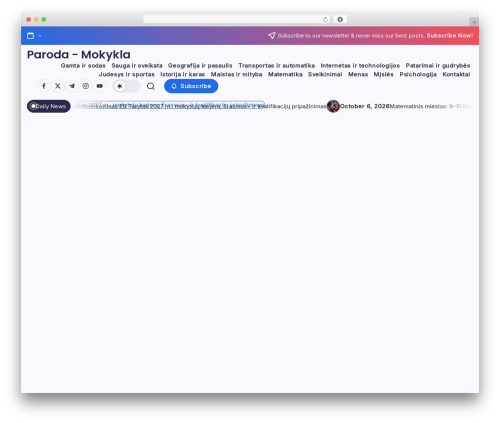The width and height of the screenshot is (500, 423).
Task: Open Judesys ir sportas menu item
Action: tap(127, 74)
